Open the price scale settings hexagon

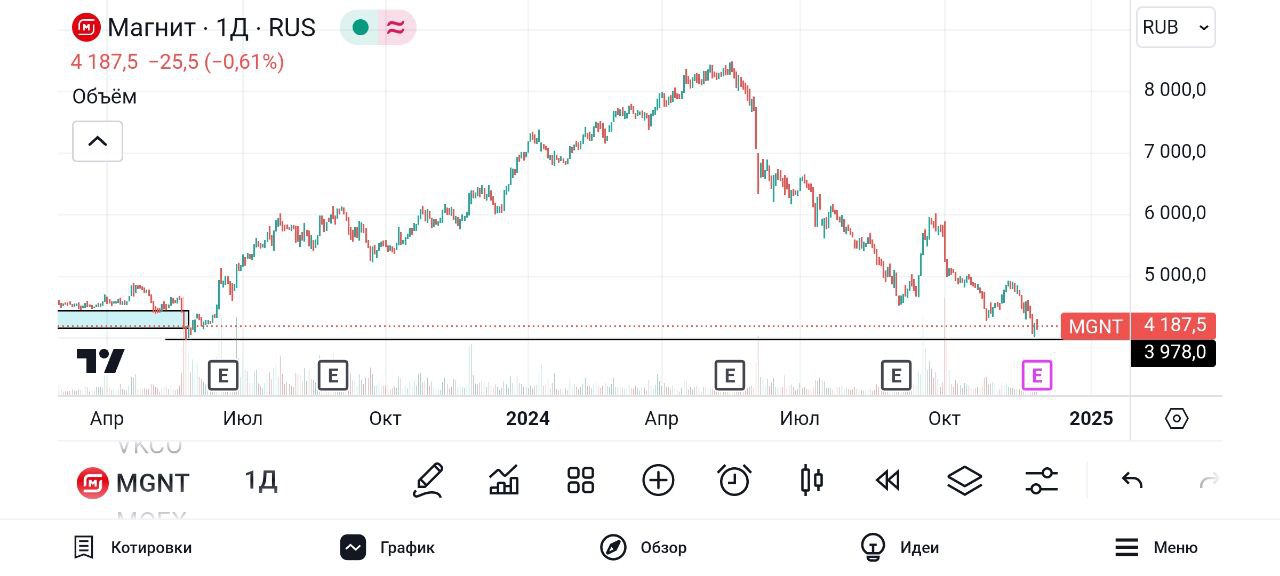[x=1176, y=418]
